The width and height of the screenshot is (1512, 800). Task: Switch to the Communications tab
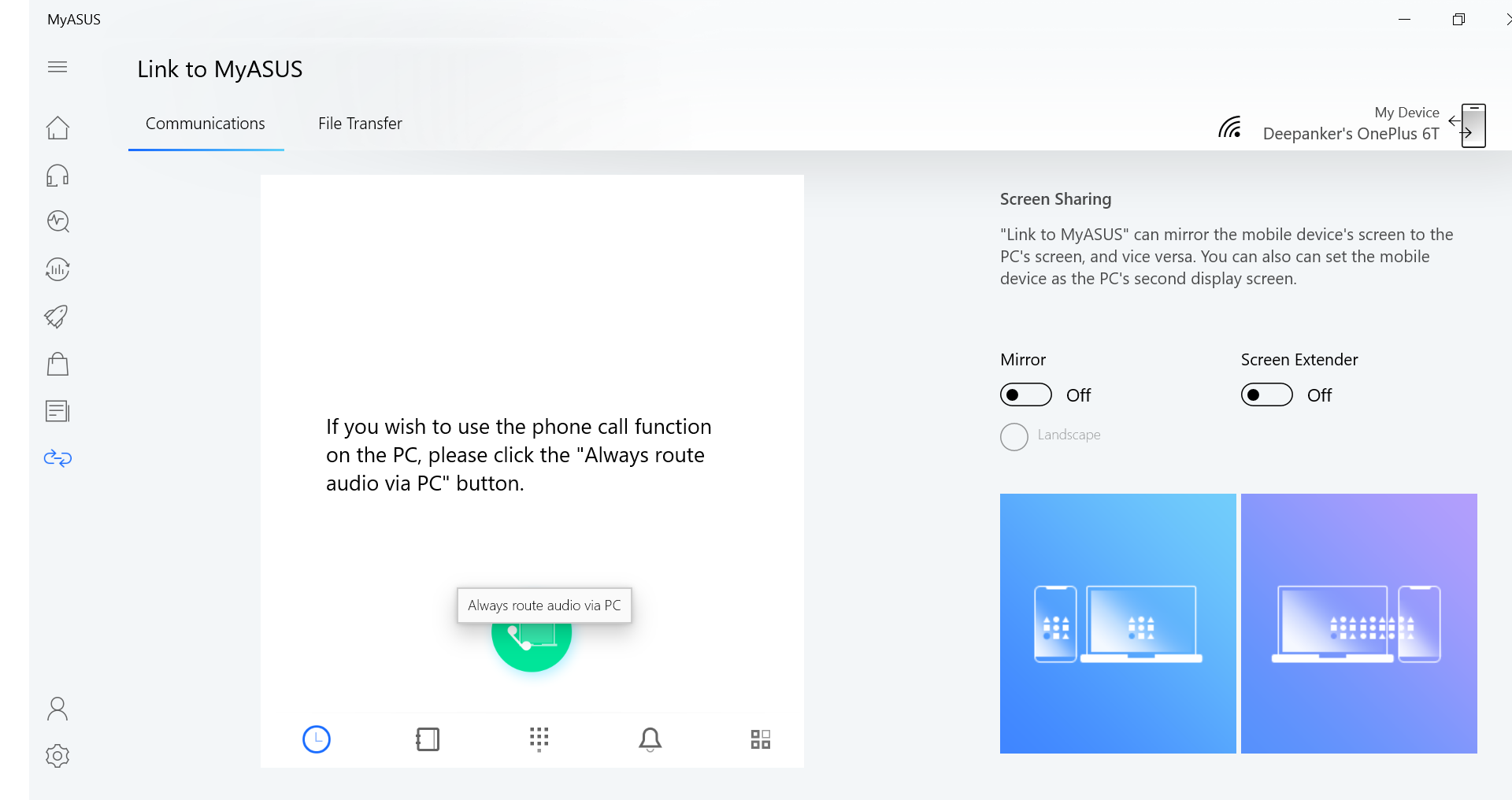[206, 124]
